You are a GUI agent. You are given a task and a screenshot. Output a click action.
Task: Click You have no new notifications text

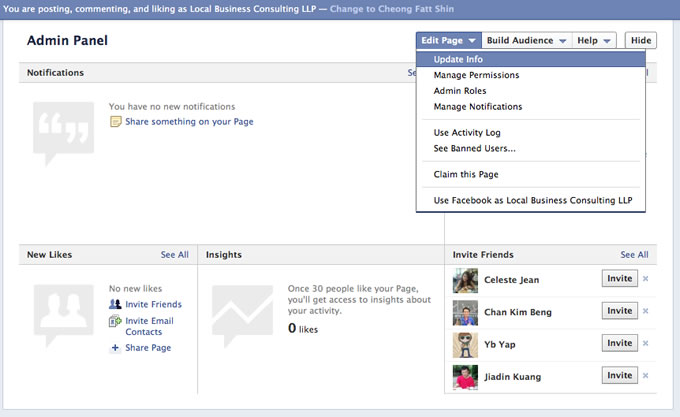click(x=172, y=107)
